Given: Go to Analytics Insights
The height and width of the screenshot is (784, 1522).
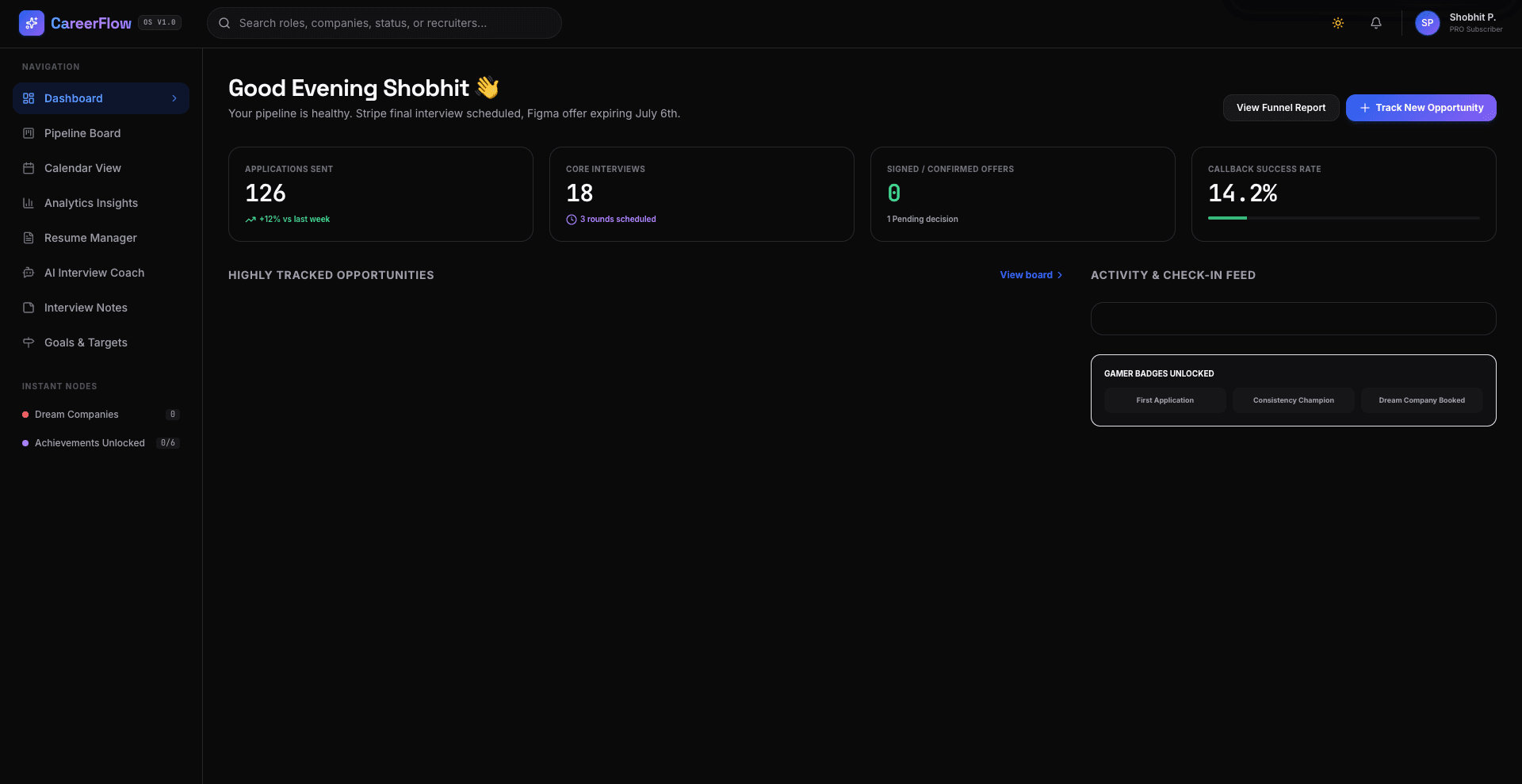Looking at the screenshot, I should pyautogui.click(x=101, y=203).
